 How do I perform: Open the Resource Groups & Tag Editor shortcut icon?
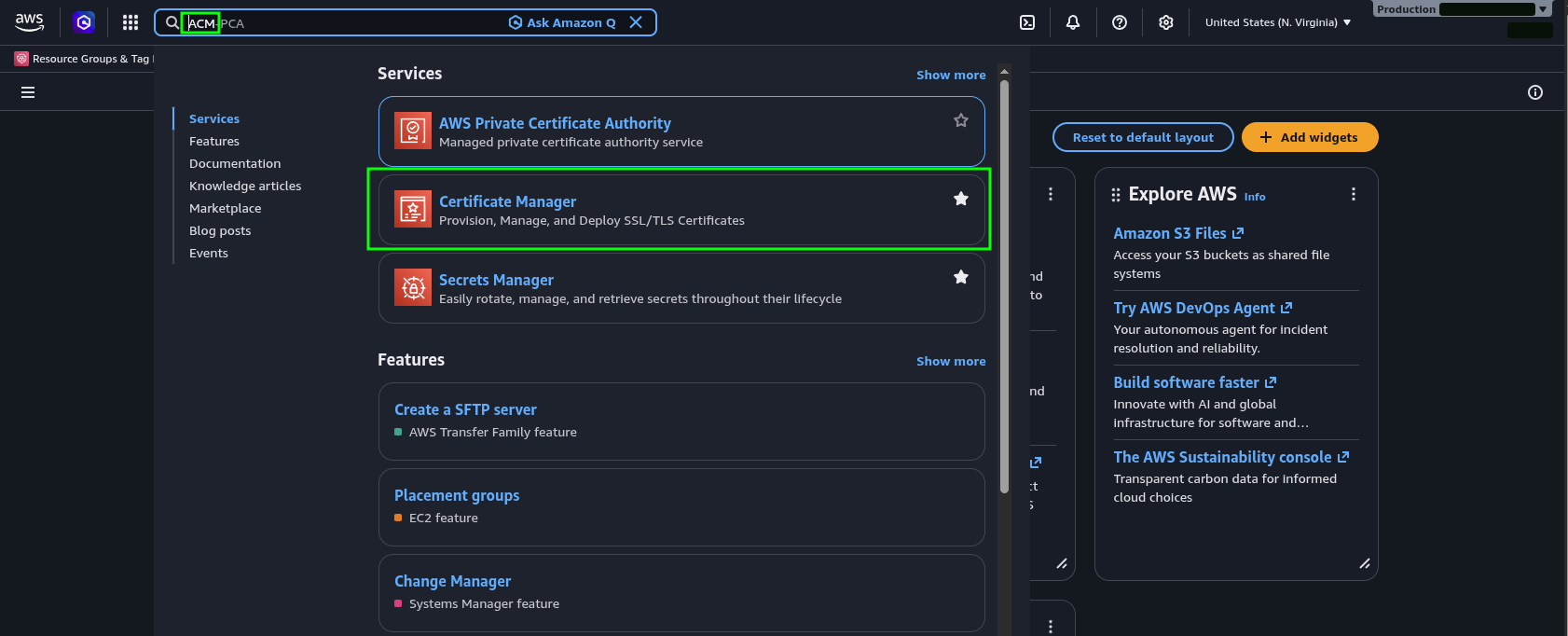tap(21, 59)
